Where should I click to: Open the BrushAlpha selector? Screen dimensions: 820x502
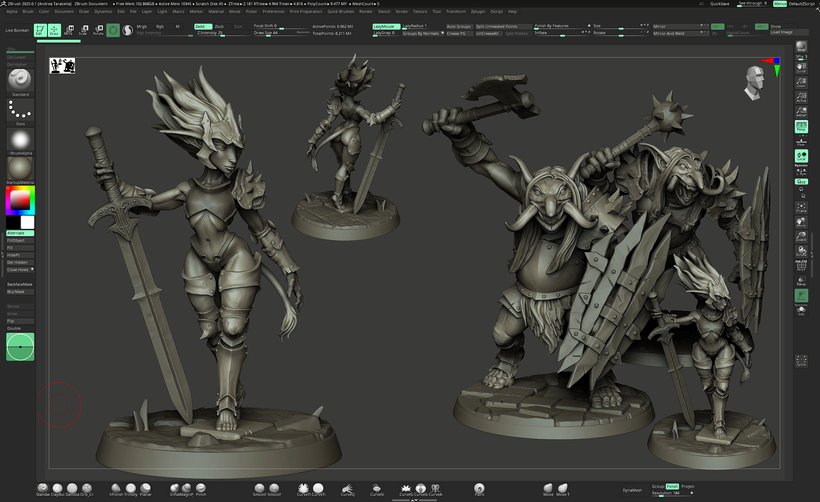click(x=20, y=140)
